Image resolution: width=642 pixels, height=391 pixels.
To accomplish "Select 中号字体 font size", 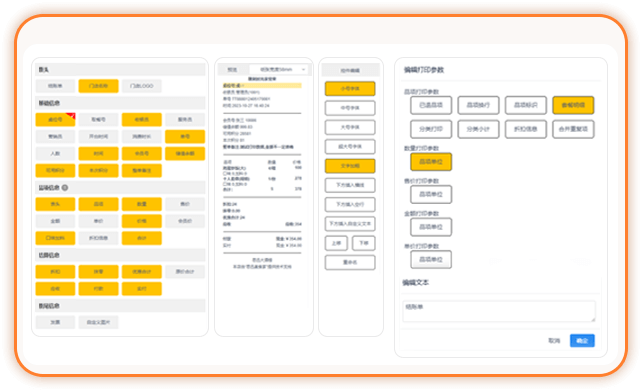I will 350,108.
